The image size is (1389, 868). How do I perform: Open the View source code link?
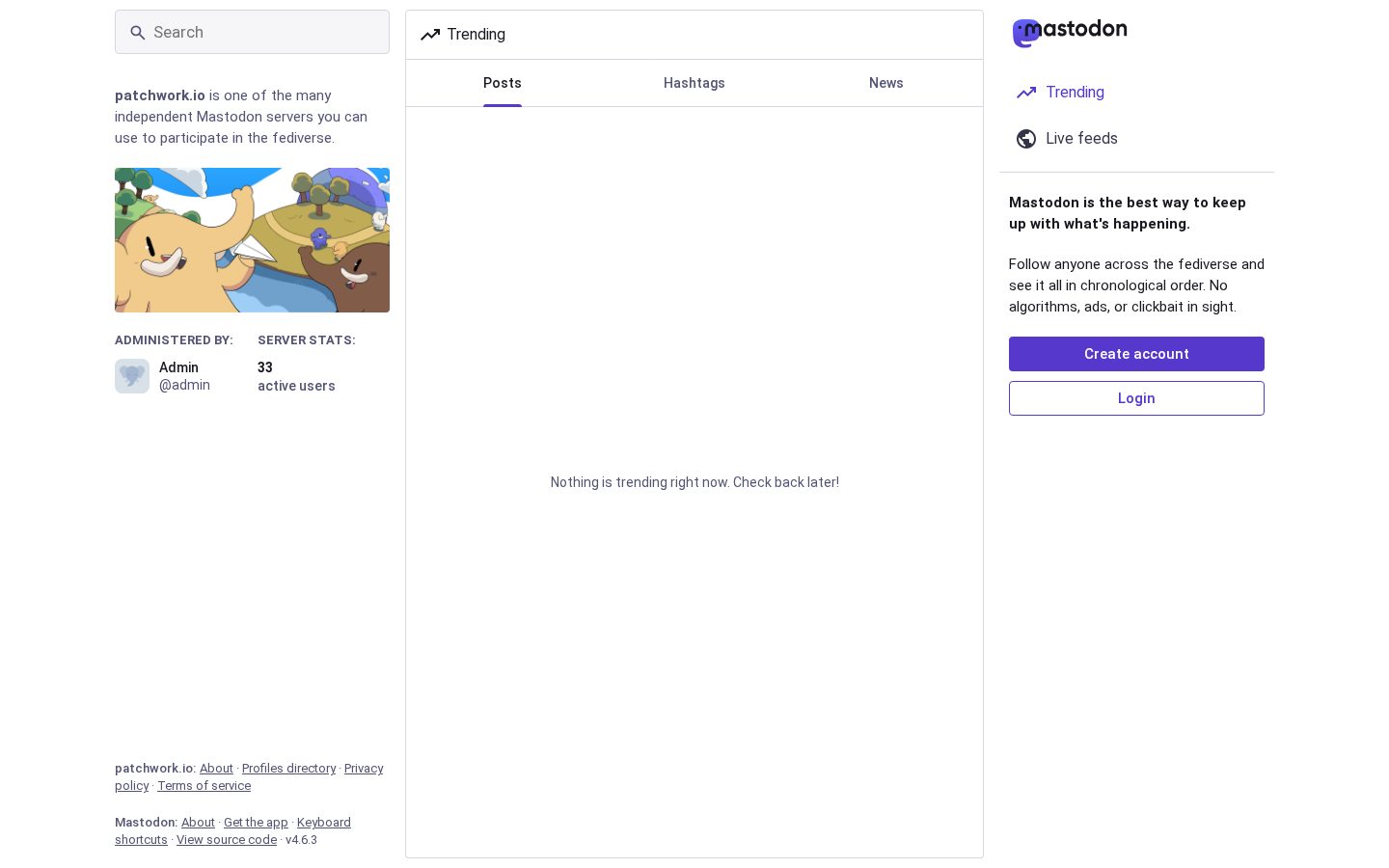[x=227, y=840]
